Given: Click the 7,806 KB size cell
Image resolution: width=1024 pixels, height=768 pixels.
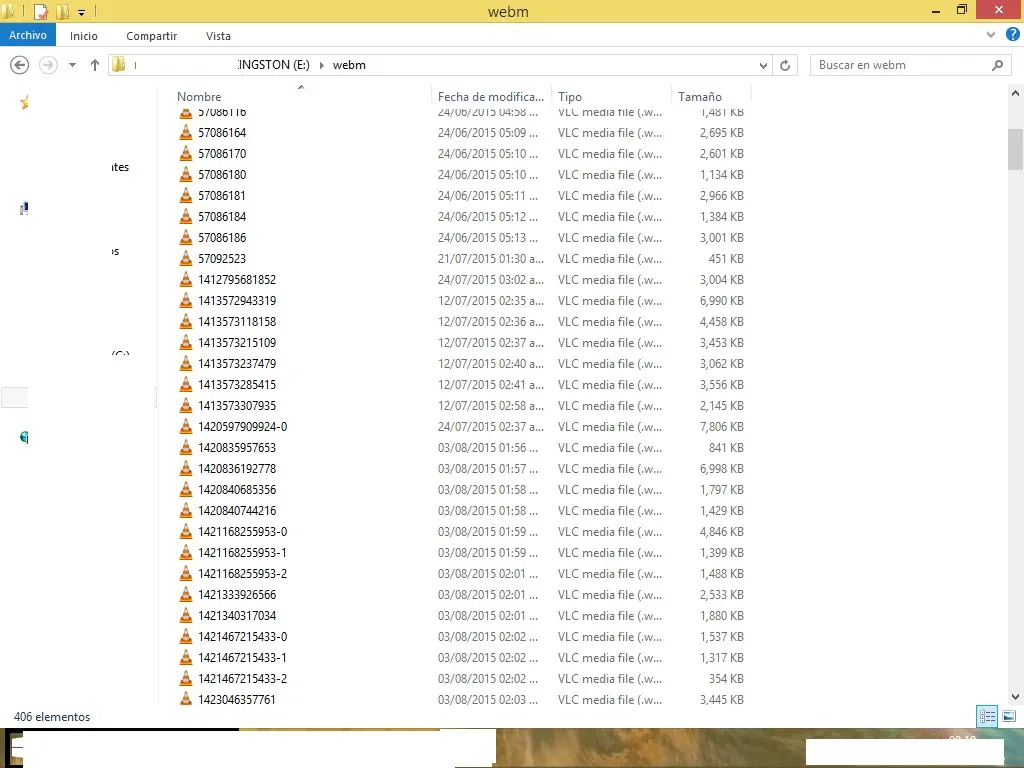Looking at the screenshot, I should click(x=722, y=426).
